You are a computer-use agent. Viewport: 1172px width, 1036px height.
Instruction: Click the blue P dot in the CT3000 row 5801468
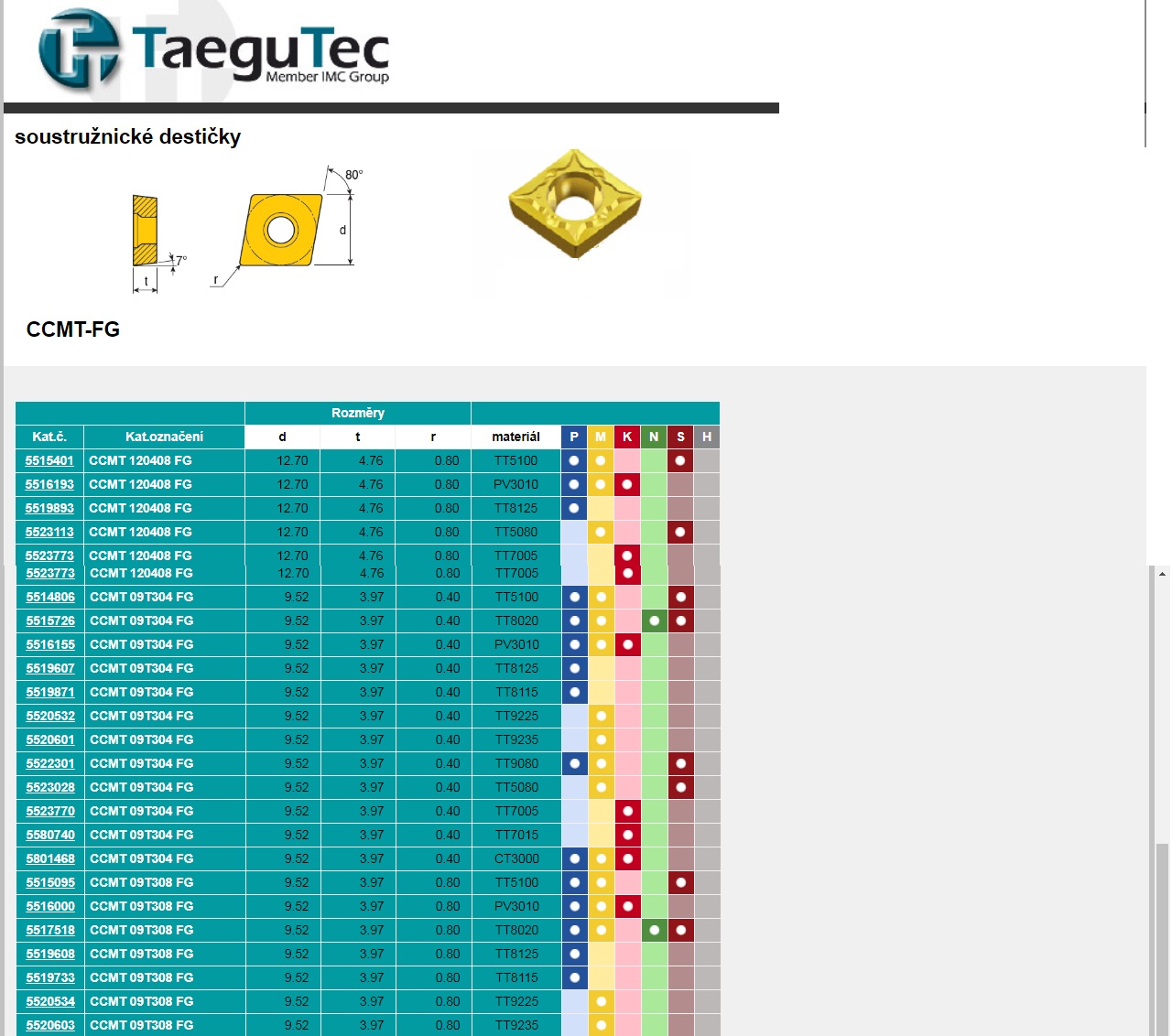coord(574,858)
